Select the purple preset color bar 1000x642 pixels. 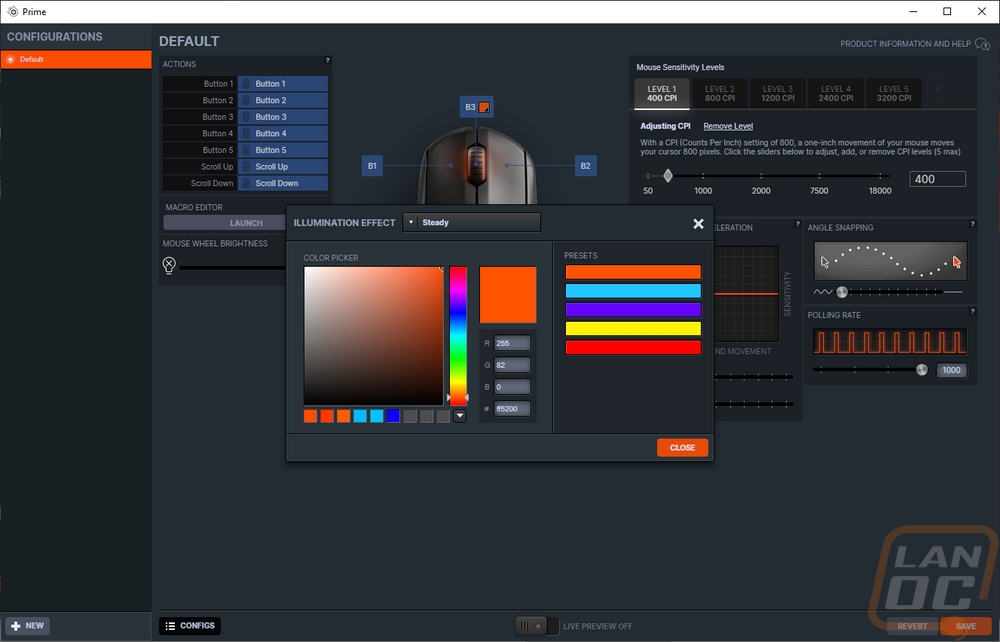point(633,310)
